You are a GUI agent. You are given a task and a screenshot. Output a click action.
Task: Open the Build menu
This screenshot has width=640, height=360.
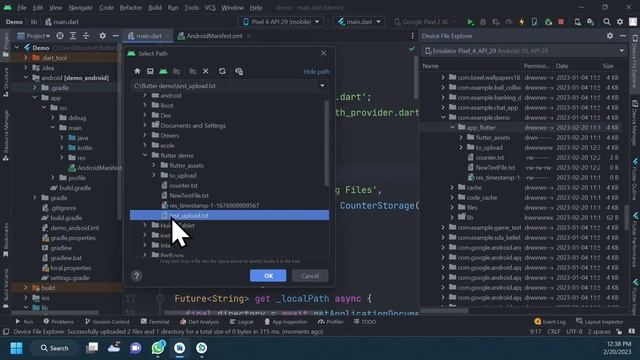[155, 8]
